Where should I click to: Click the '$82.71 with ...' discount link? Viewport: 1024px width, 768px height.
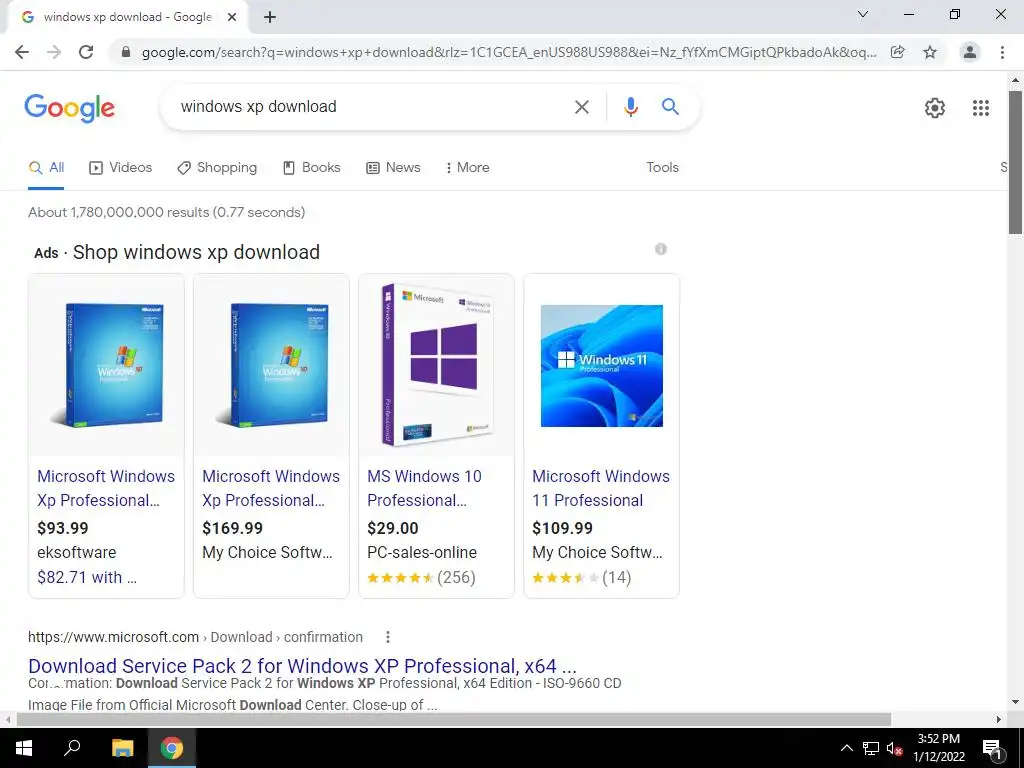87,577
